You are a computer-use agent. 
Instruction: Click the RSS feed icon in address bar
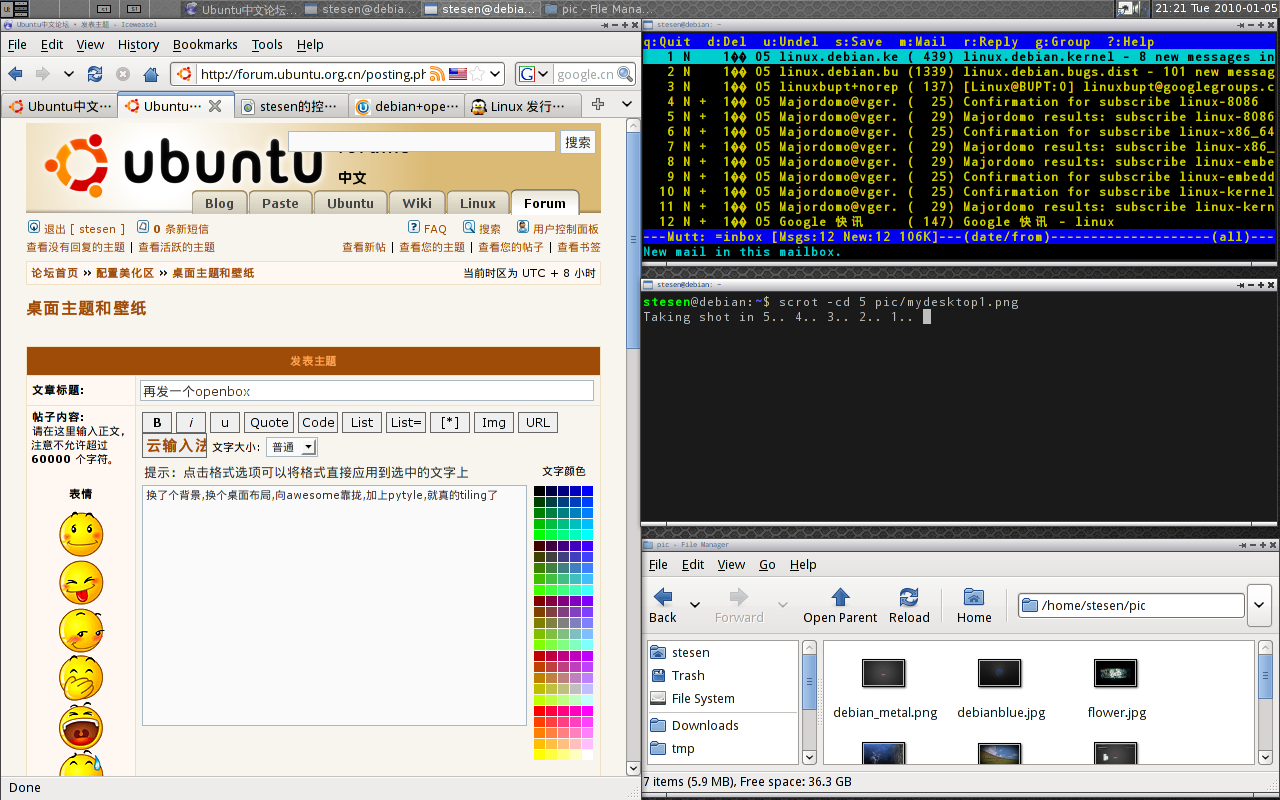(437, 74)
